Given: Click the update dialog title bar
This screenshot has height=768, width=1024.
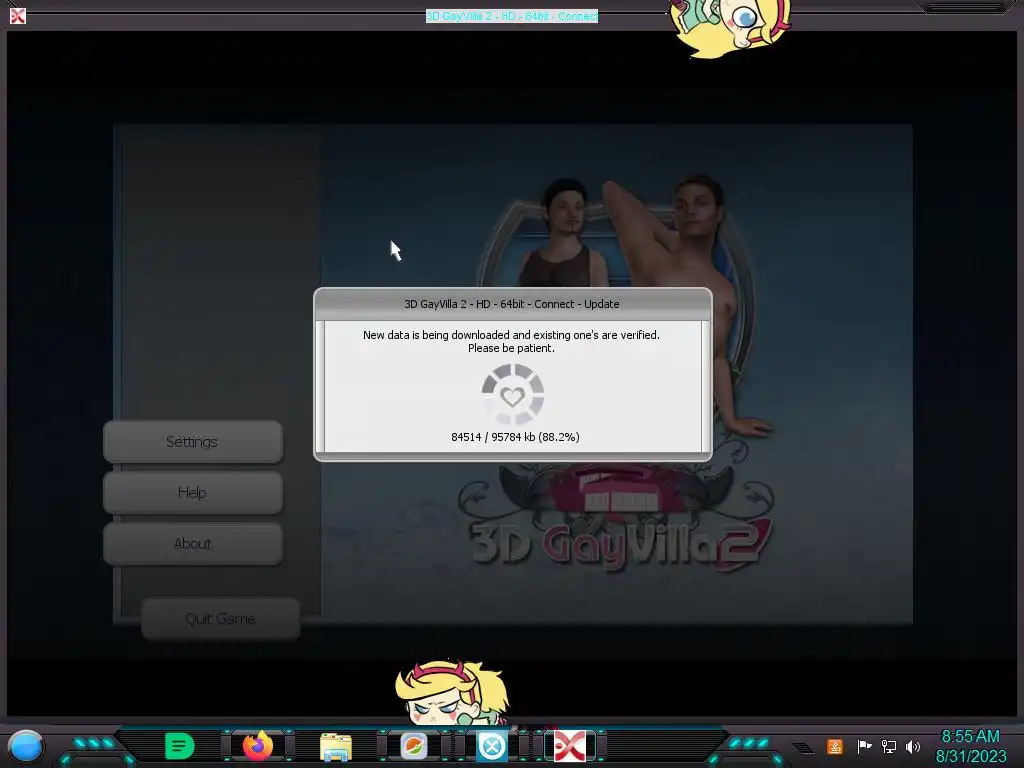Looking at the screenshot, I should tap(512, 304).
